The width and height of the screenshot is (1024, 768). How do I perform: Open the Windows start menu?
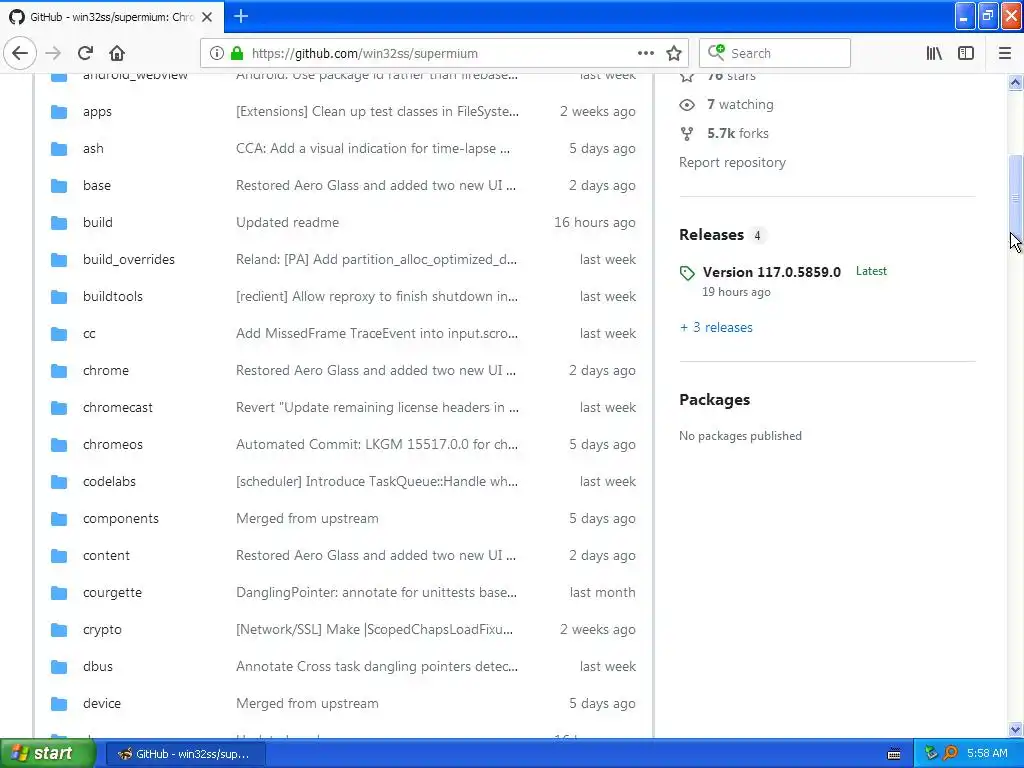46,753
